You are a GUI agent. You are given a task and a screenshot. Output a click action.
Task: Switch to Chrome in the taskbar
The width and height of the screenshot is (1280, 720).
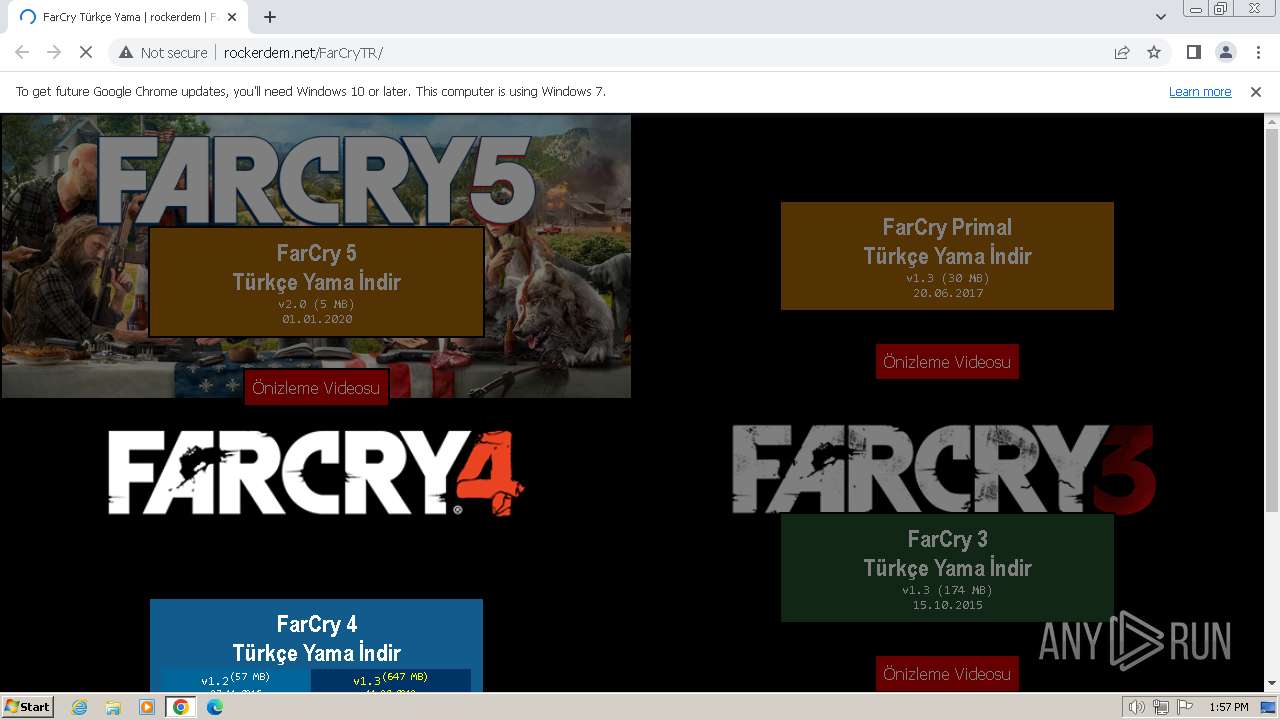181,707
